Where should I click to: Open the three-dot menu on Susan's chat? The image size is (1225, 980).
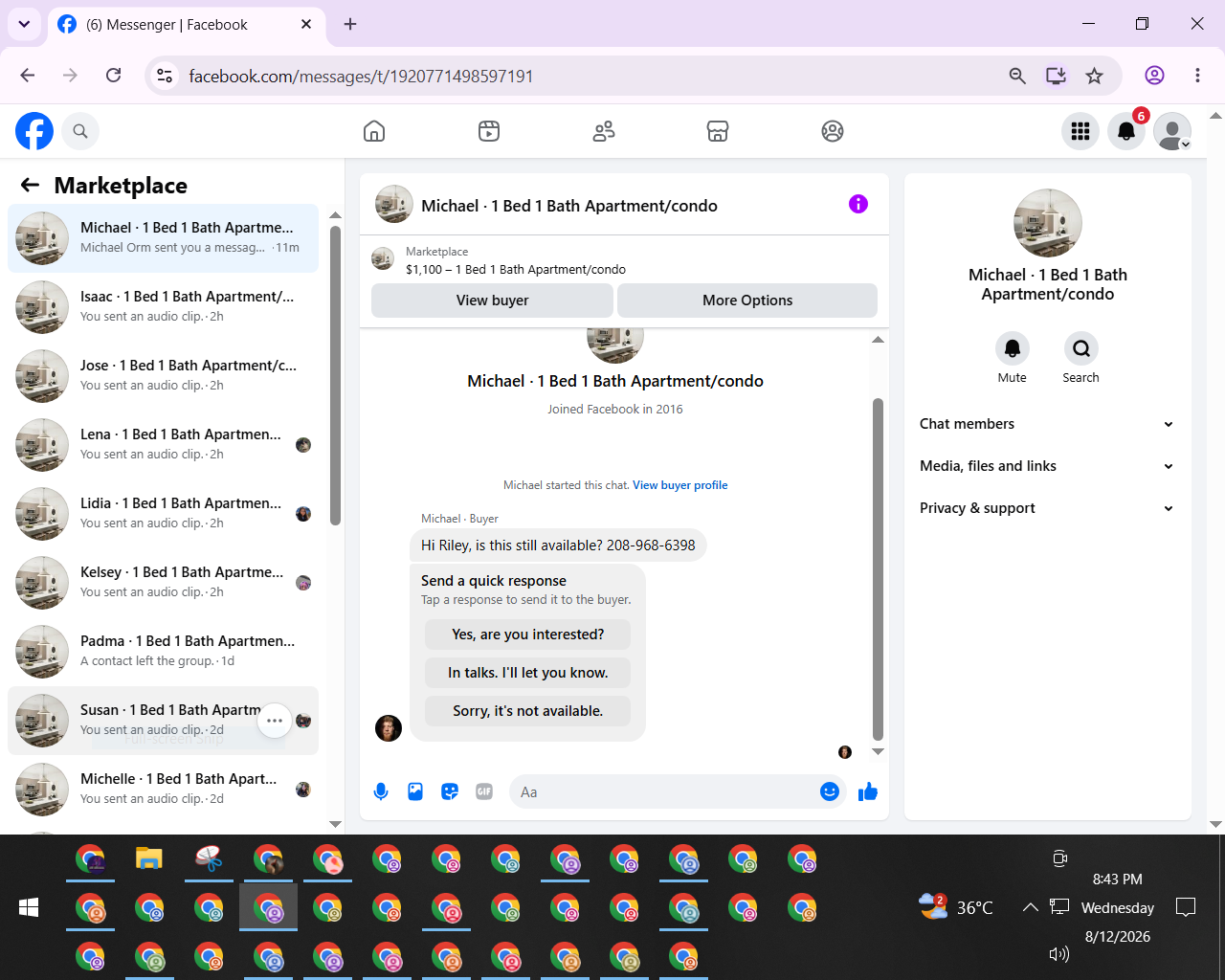[x=275, y=721]
